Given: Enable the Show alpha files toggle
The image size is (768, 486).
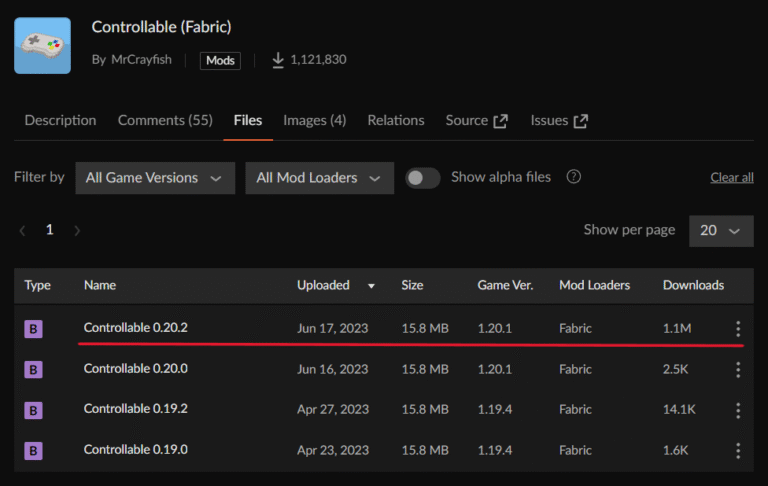Looking at the screenshot, I should pos(423,178).
